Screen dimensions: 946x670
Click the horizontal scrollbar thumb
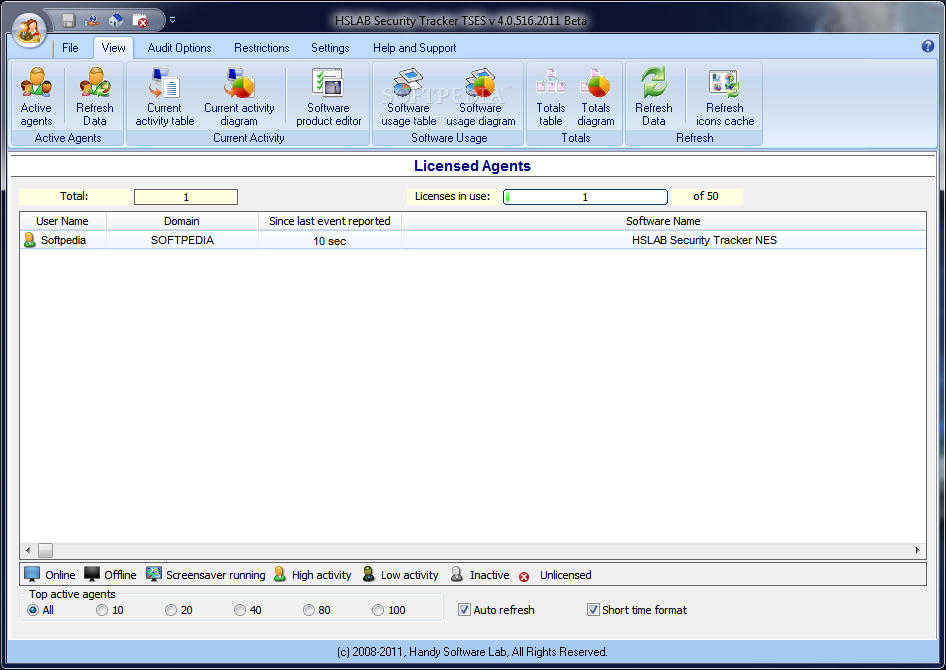[x=45, y=550]
